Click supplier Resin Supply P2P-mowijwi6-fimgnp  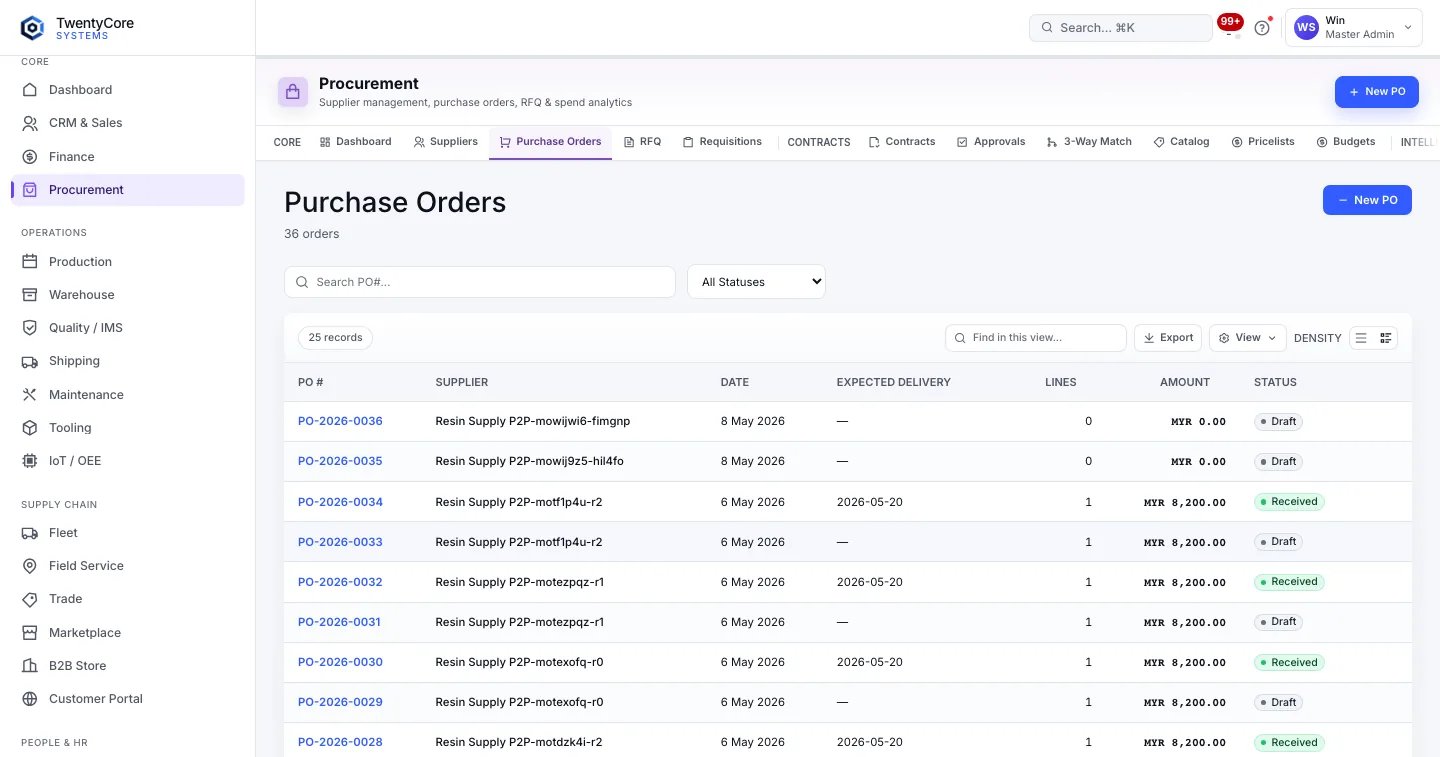point(532,422)
